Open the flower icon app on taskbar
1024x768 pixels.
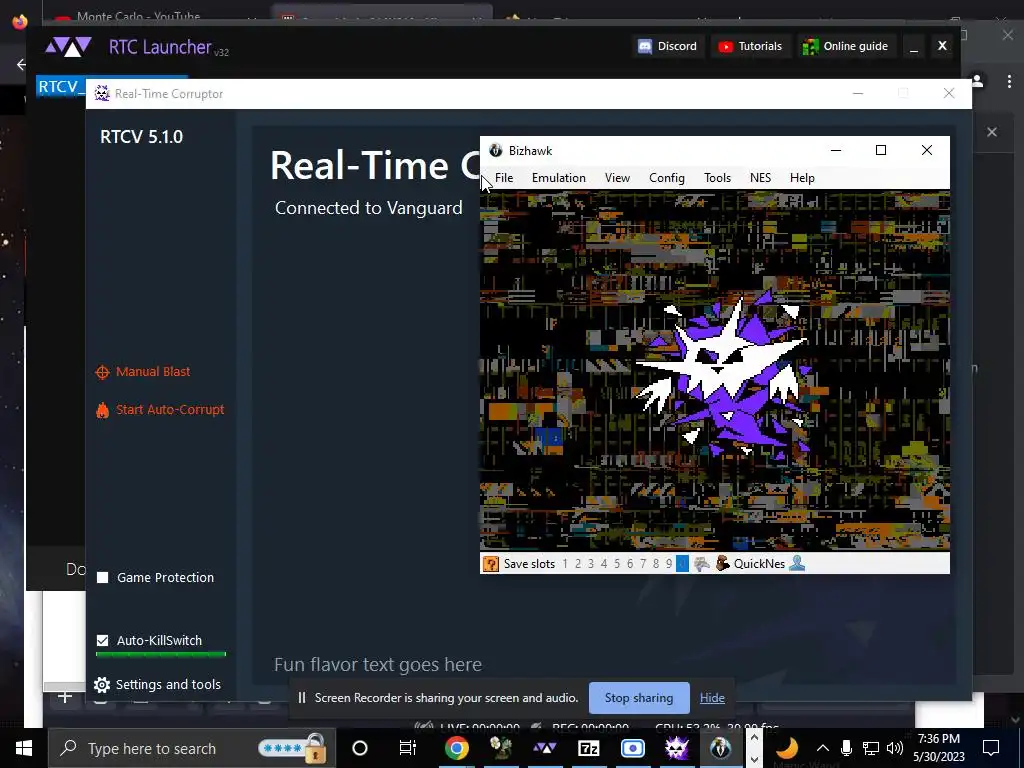501,748
